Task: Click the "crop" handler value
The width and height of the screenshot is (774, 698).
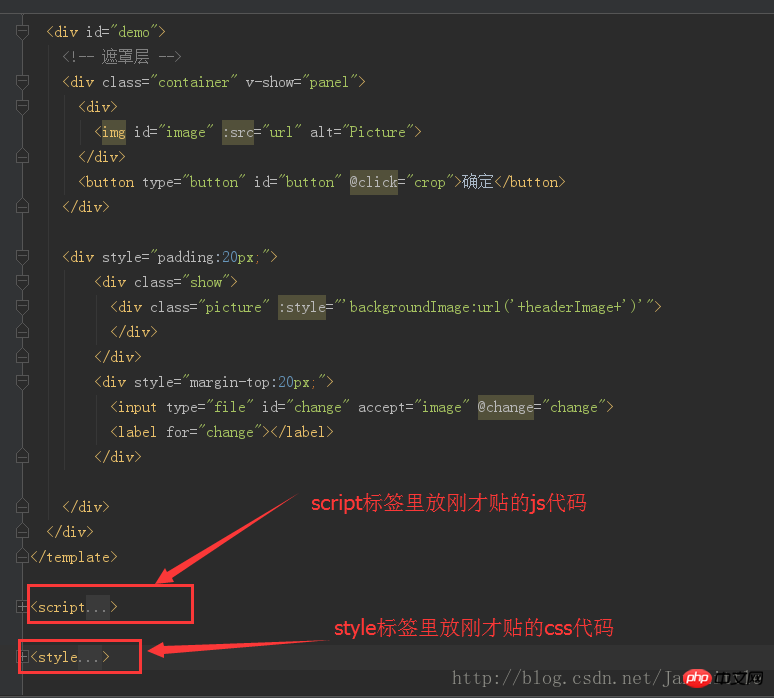Action: tap(430, 182)
